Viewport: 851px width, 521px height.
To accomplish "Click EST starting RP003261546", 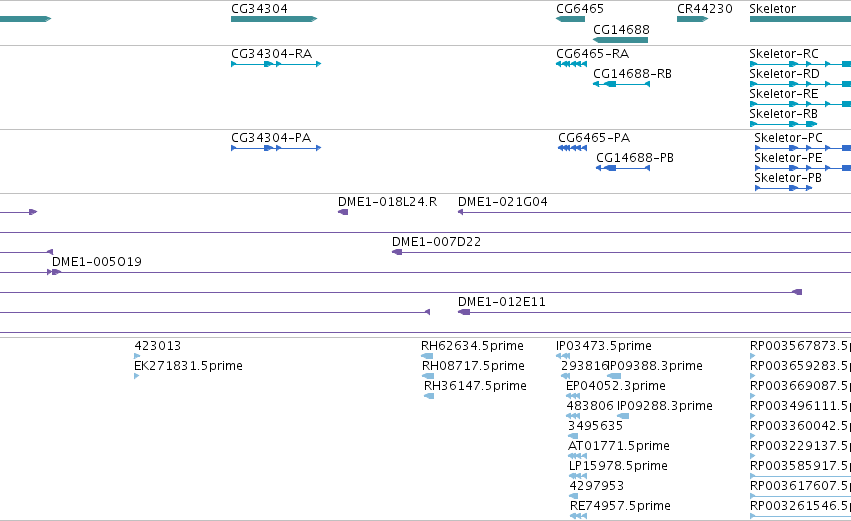I will (800, 507).
